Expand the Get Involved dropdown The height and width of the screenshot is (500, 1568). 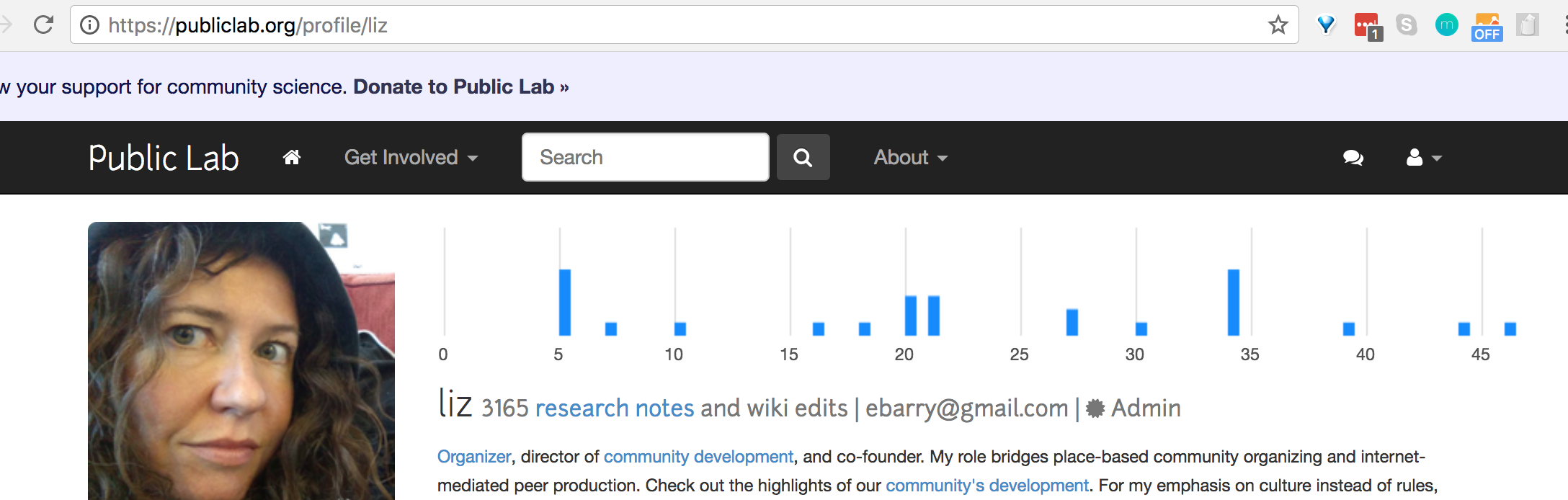(411, 157)
